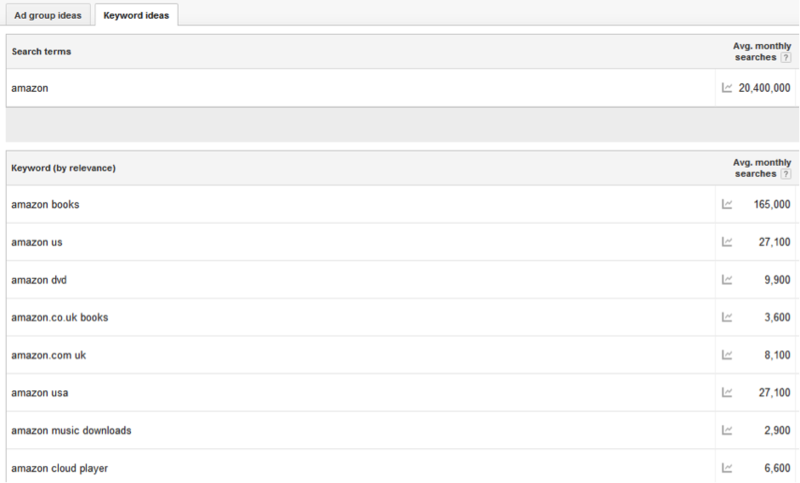View trend chart icon for amazon dvd
This screenshot has width=800, height=483.
tap(727, 279)
